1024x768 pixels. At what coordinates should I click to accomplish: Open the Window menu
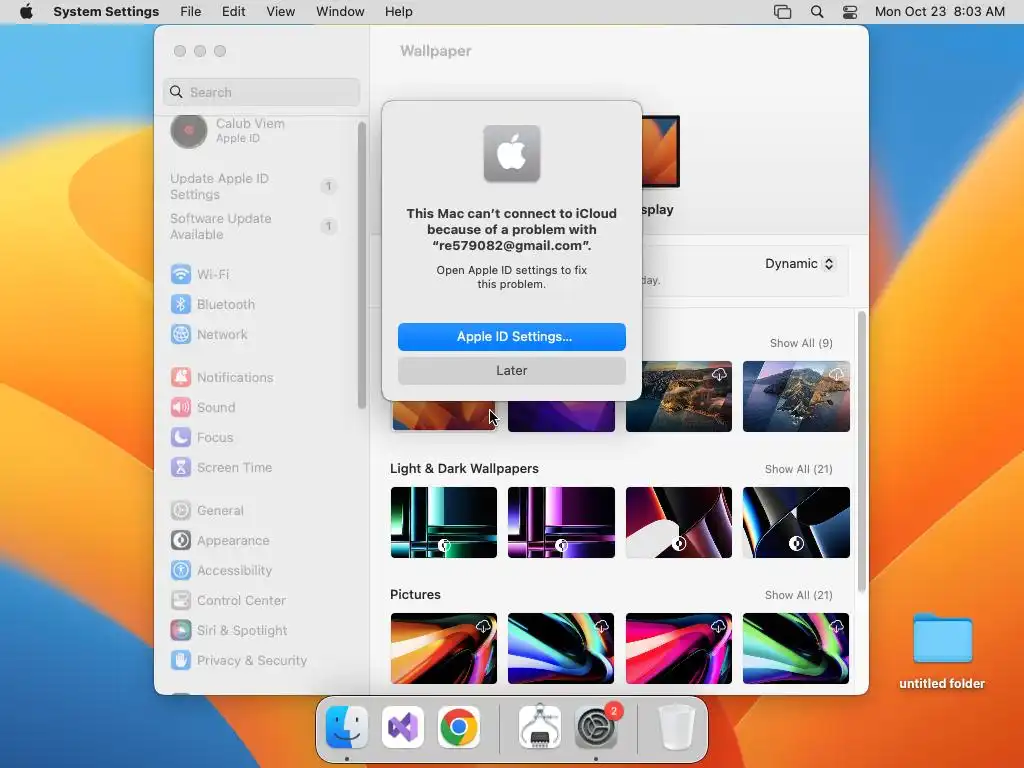(x=340, y=12)
